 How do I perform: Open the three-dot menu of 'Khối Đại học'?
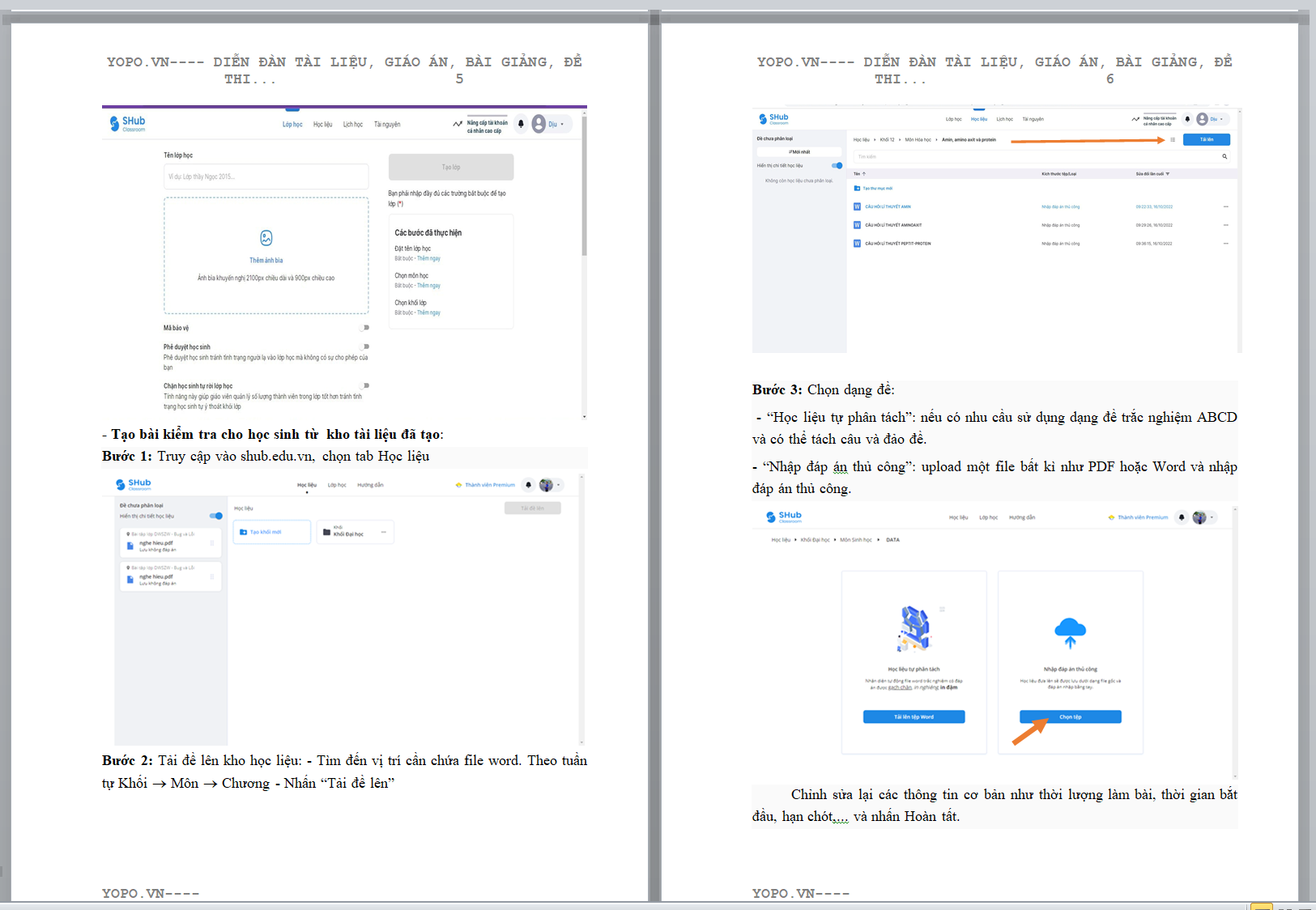pyautogui.click(x=382, y=532)
